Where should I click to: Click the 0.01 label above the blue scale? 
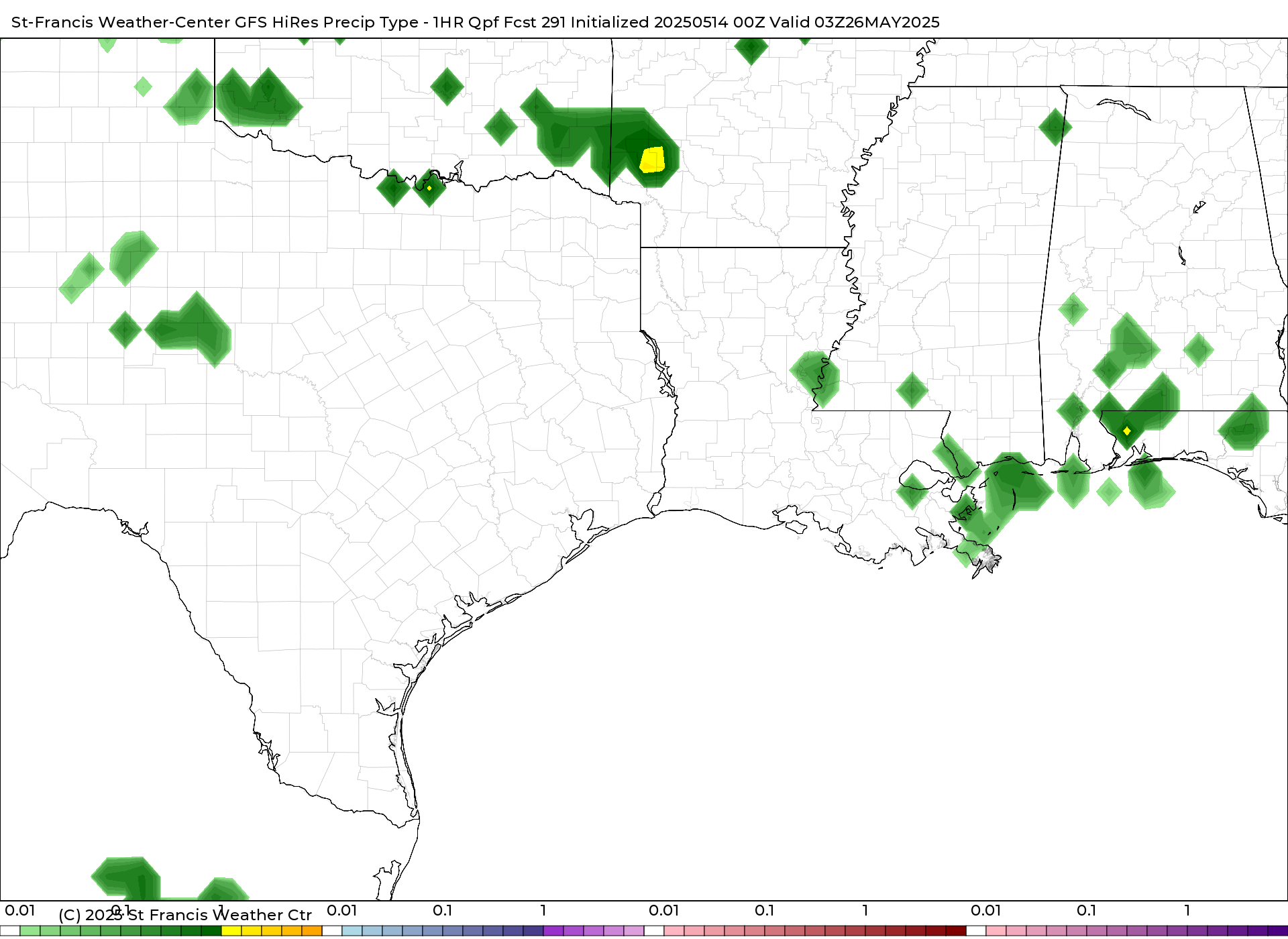pos(342,911)
